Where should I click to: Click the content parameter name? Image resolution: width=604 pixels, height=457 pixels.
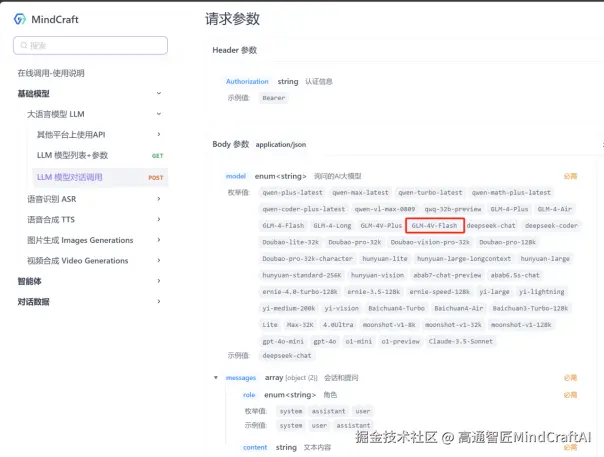pos(255,447)
